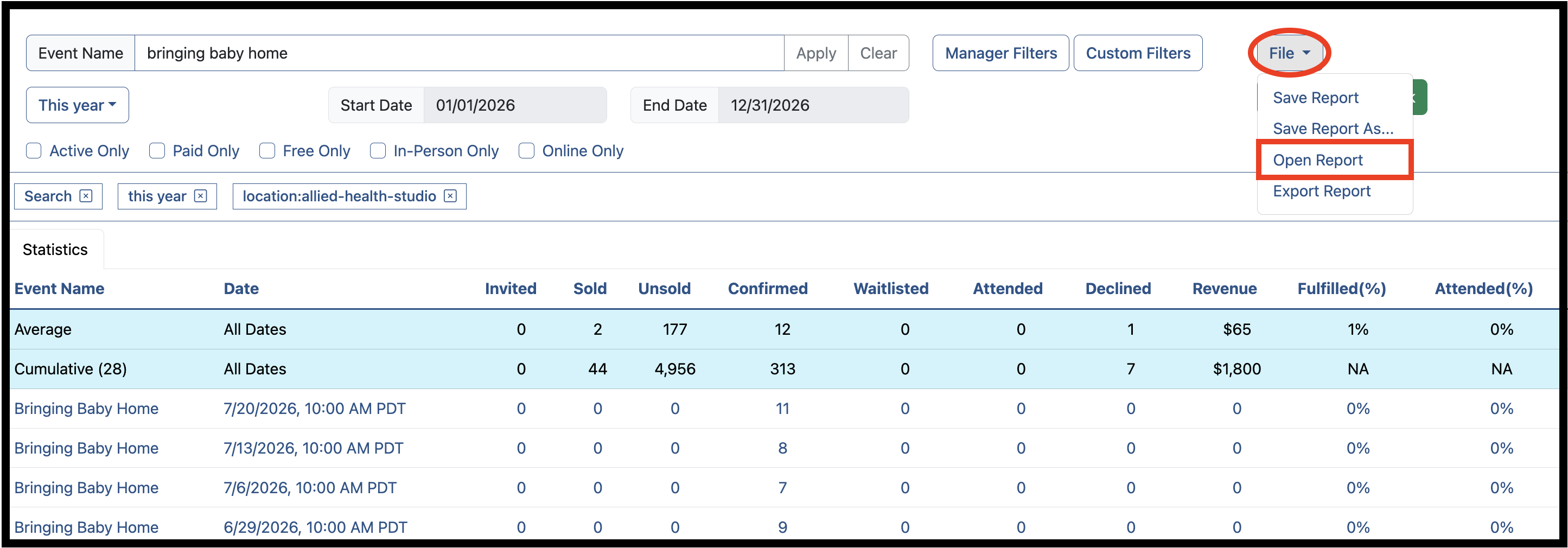1568x548 pixels.
Task: Open the This year date range dropdown
Action: (x=77, y=105)
